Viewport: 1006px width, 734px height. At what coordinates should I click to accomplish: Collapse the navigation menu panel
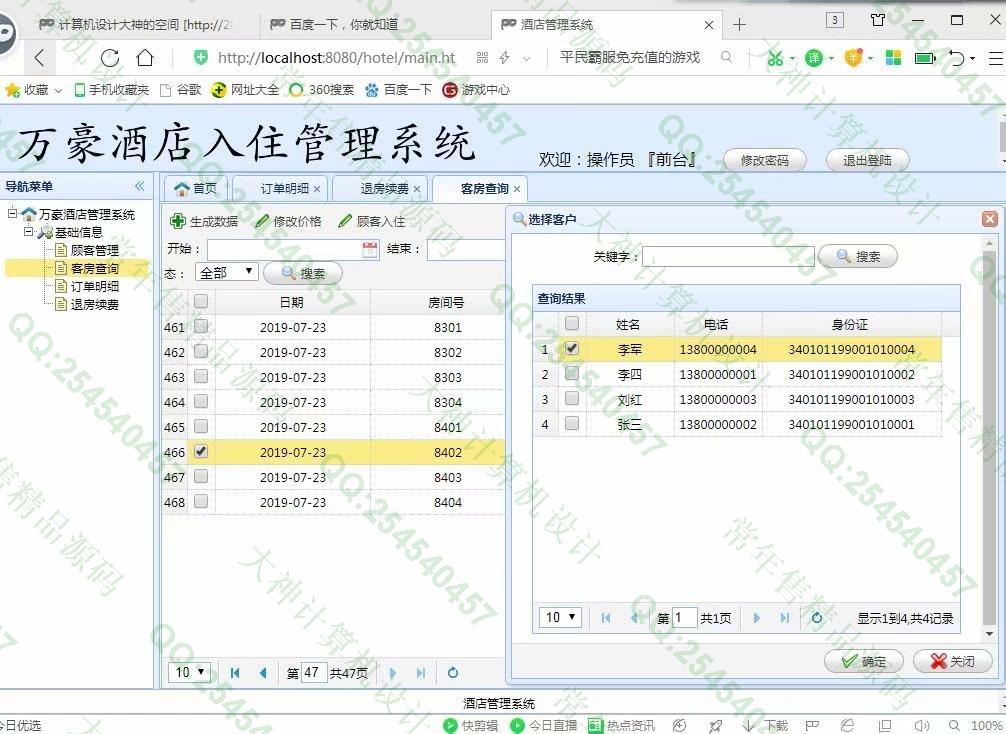[x=140, y=186]
